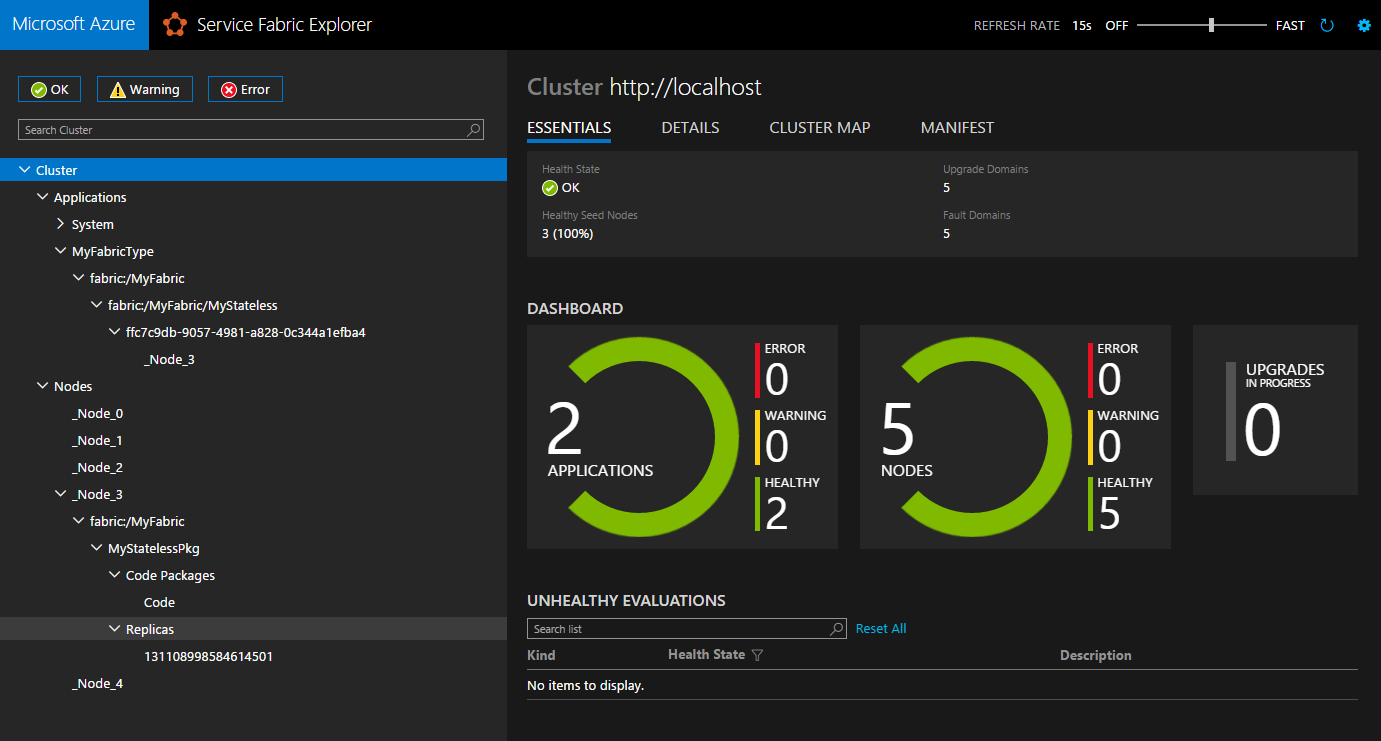Select _Node_2 in the tree
Image resolution: width=1381 pixels, height=741 pixels.
coord(97,467)
